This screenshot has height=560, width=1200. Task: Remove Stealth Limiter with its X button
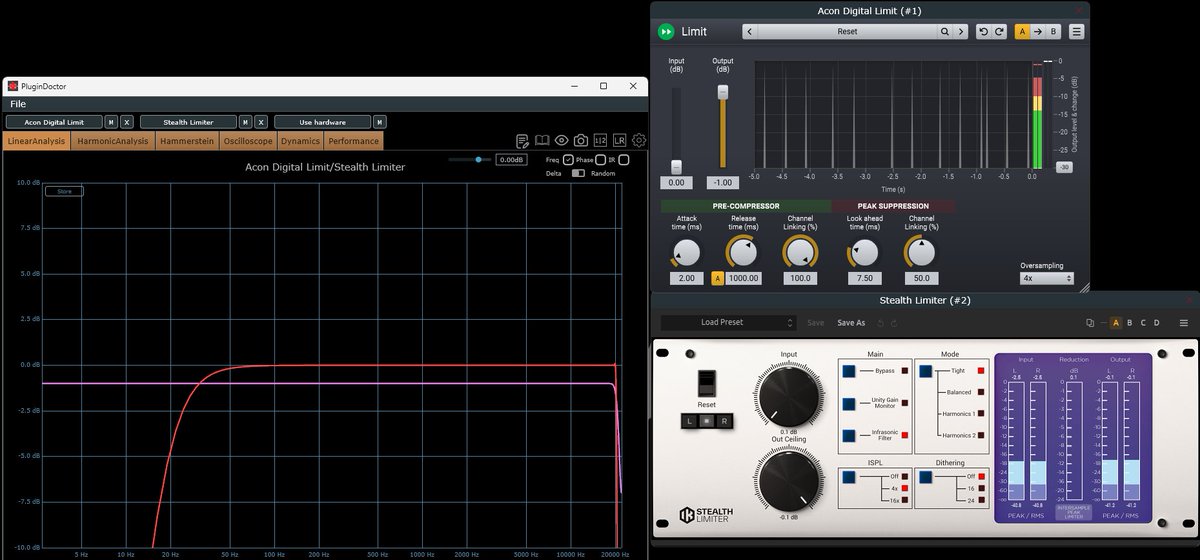260,122
